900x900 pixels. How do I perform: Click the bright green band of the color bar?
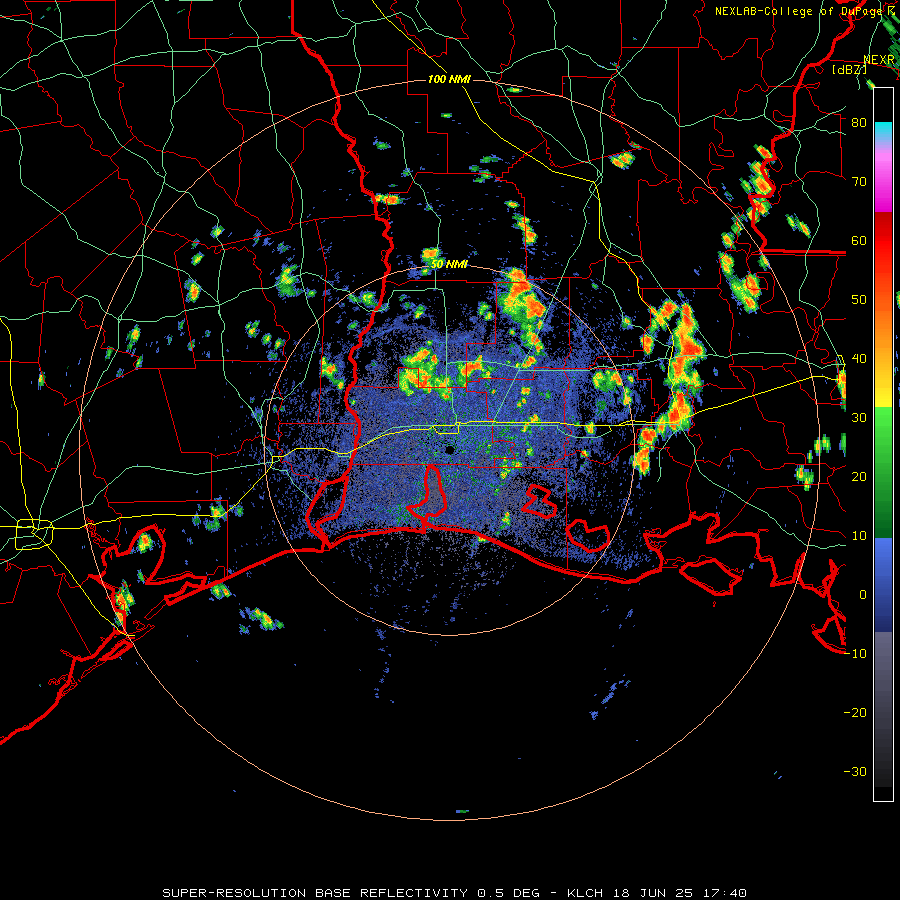coord(883,424)
